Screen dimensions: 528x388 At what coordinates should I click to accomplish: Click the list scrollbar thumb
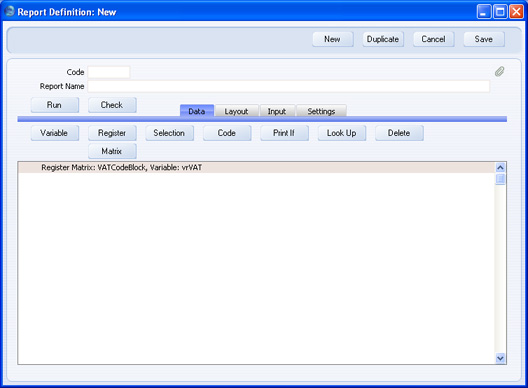(x=500, y=179)
